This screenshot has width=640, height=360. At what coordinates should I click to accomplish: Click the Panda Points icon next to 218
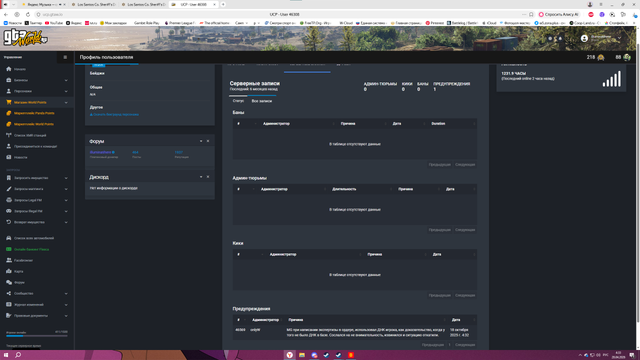[601, 58]
